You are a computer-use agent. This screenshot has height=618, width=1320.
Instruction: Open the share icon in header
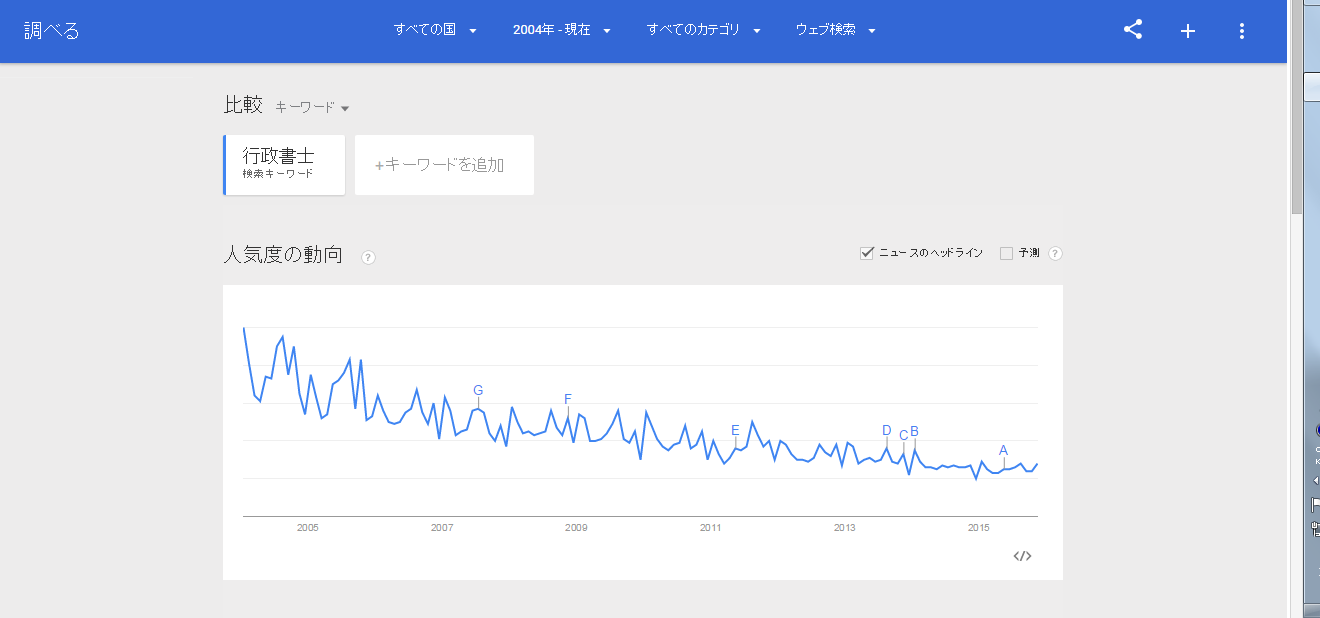pos(1133,30)
